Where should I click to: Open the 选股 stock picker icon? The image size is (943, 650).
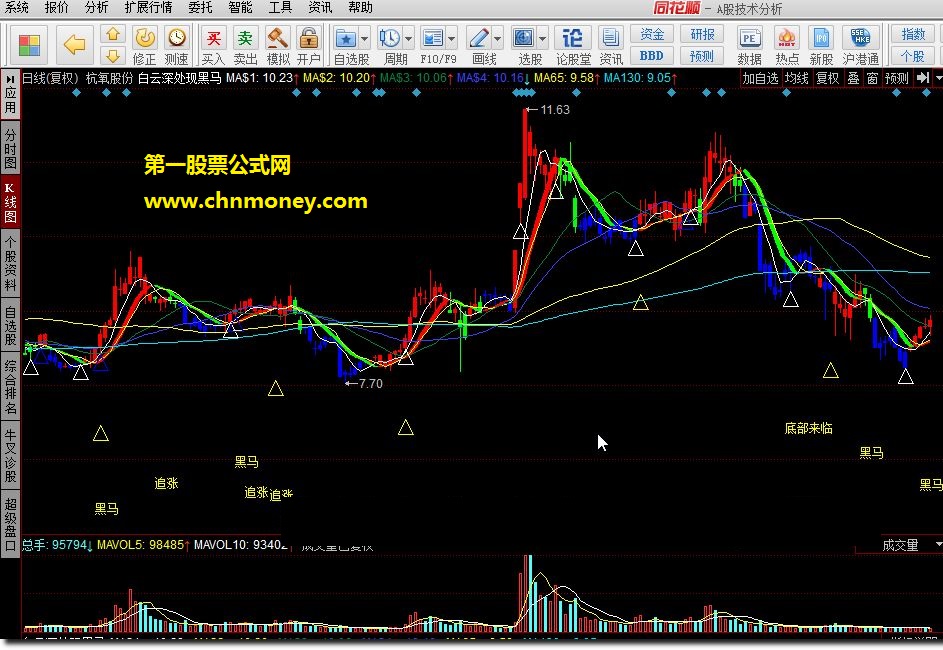pos(523,39)
